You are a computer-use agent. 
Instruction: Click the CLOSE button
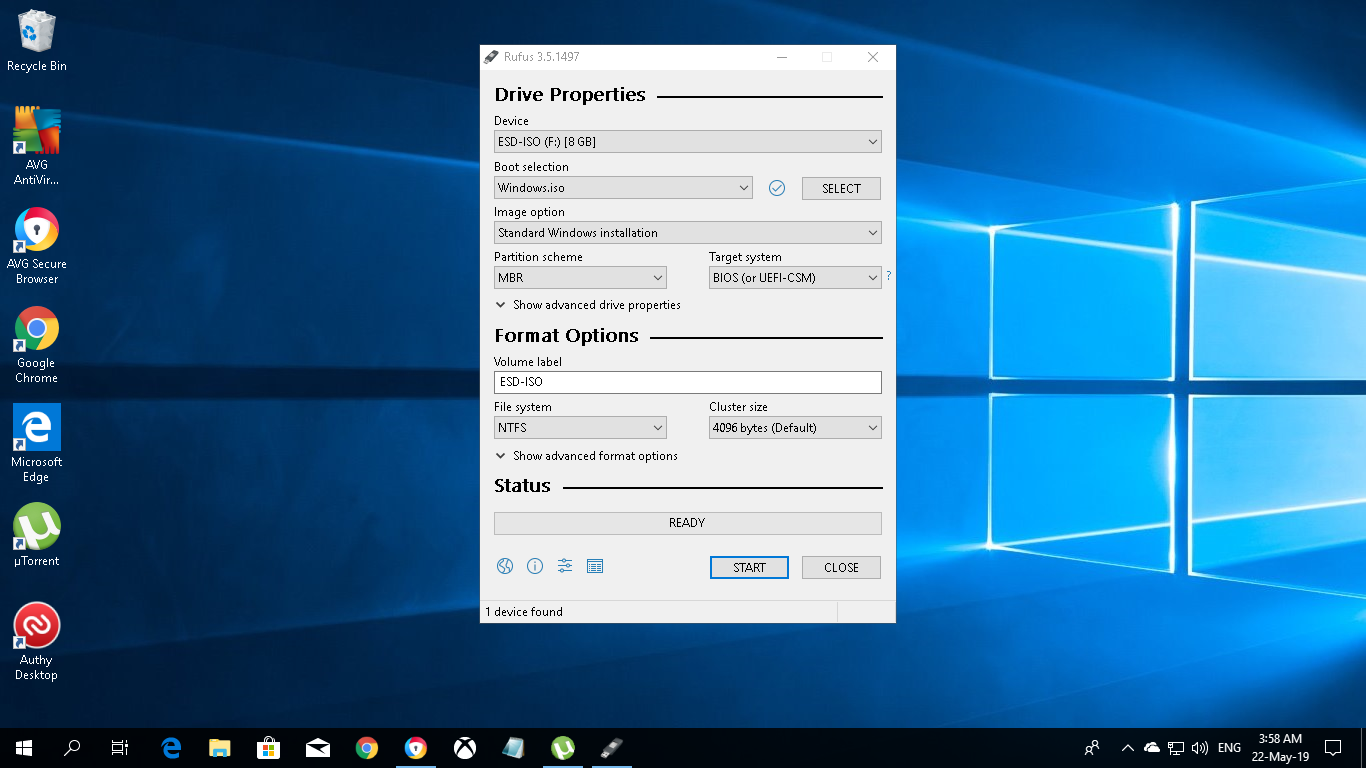(841, 567)
